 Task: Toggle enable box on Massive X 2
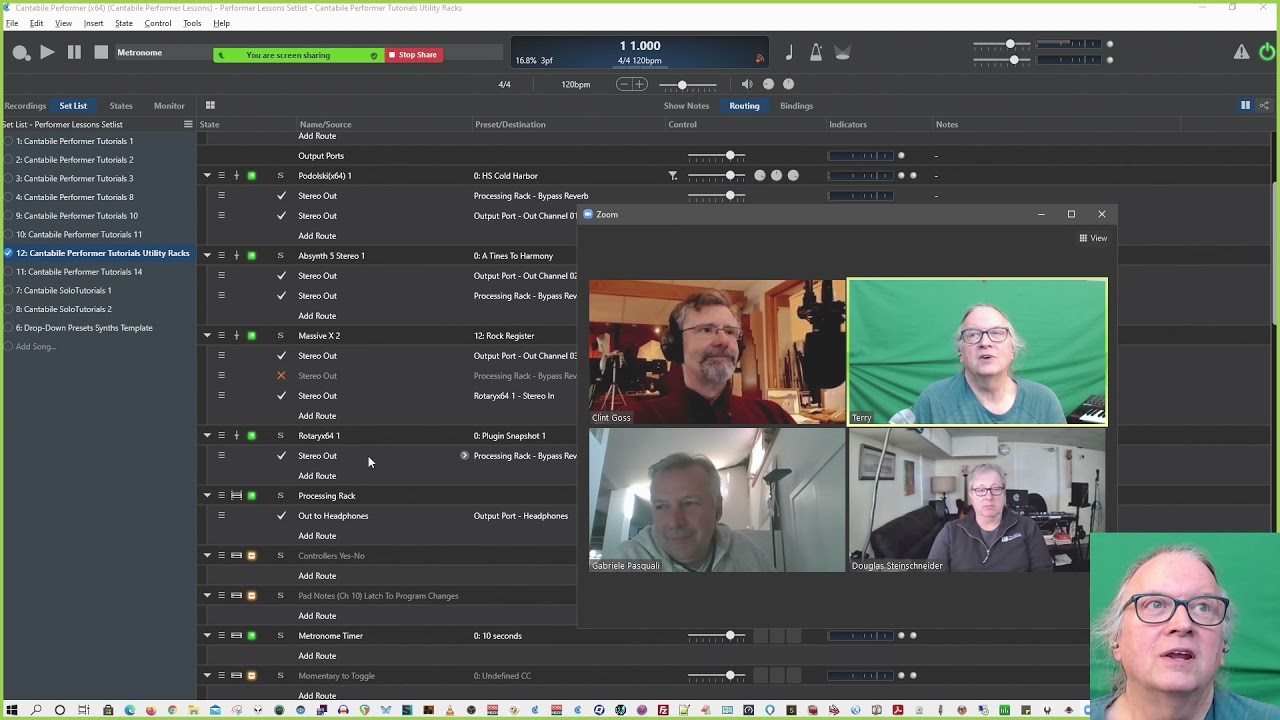coord(251,336)
